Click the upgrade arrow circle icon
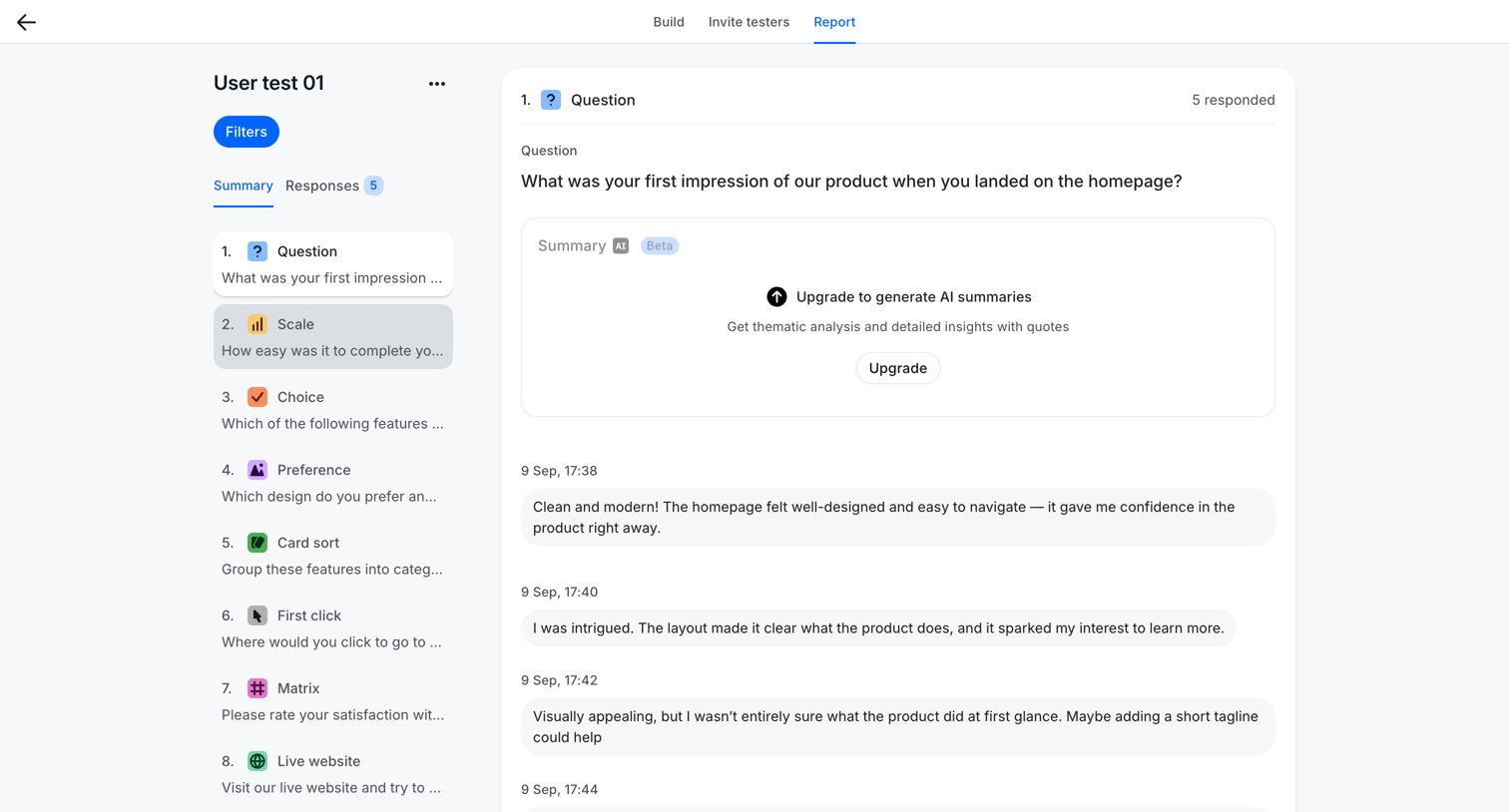Image resolution: width=1509 pixels, height=812 pixels. tap(776, 297)
